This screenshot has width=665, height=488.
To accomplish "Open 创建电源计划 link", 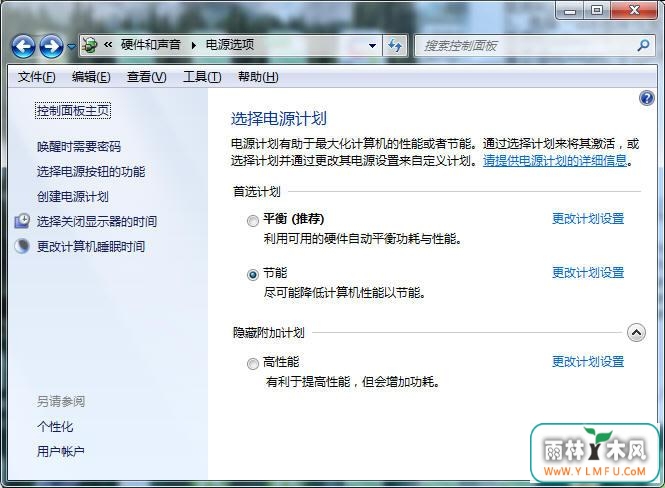I will [x=73, y=197].
